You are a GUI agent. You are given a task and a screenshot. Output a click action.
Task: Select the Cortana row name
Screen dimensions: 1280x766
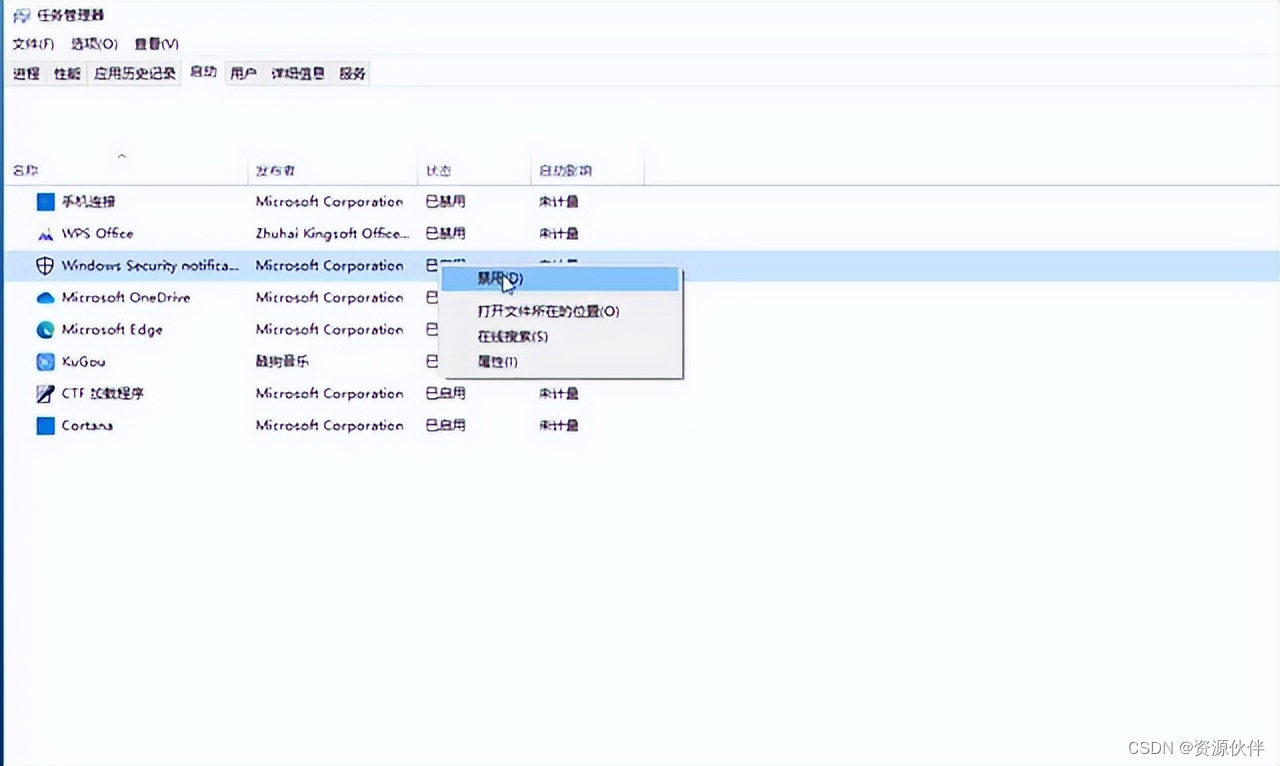click(x=87, y=426)
